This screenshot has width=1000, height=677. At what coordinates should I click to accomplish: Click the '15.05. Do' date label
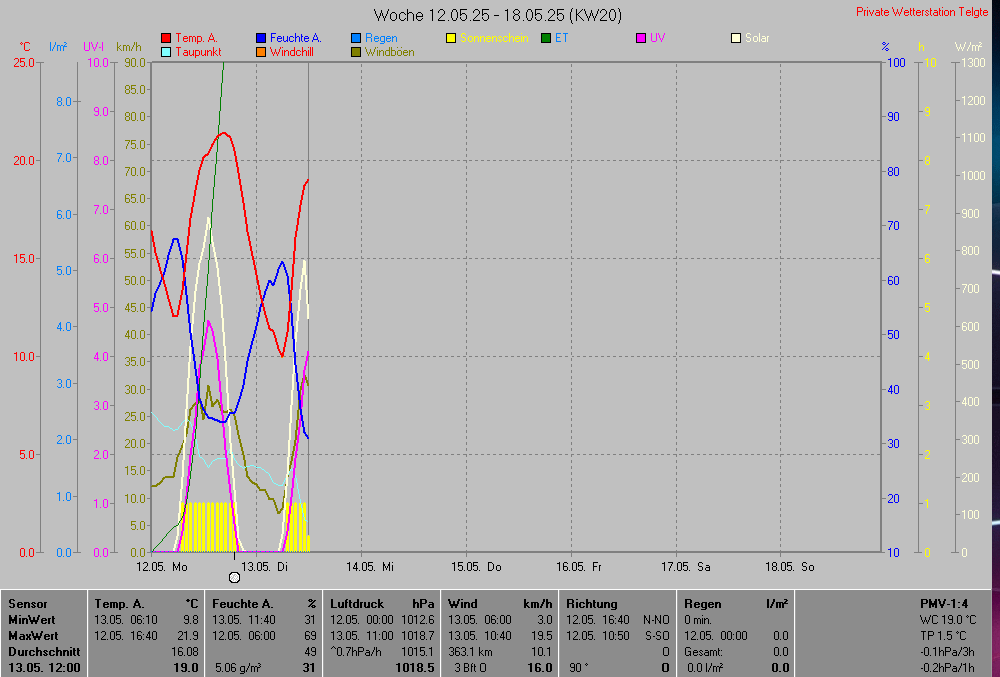click(x=476, y=567)
